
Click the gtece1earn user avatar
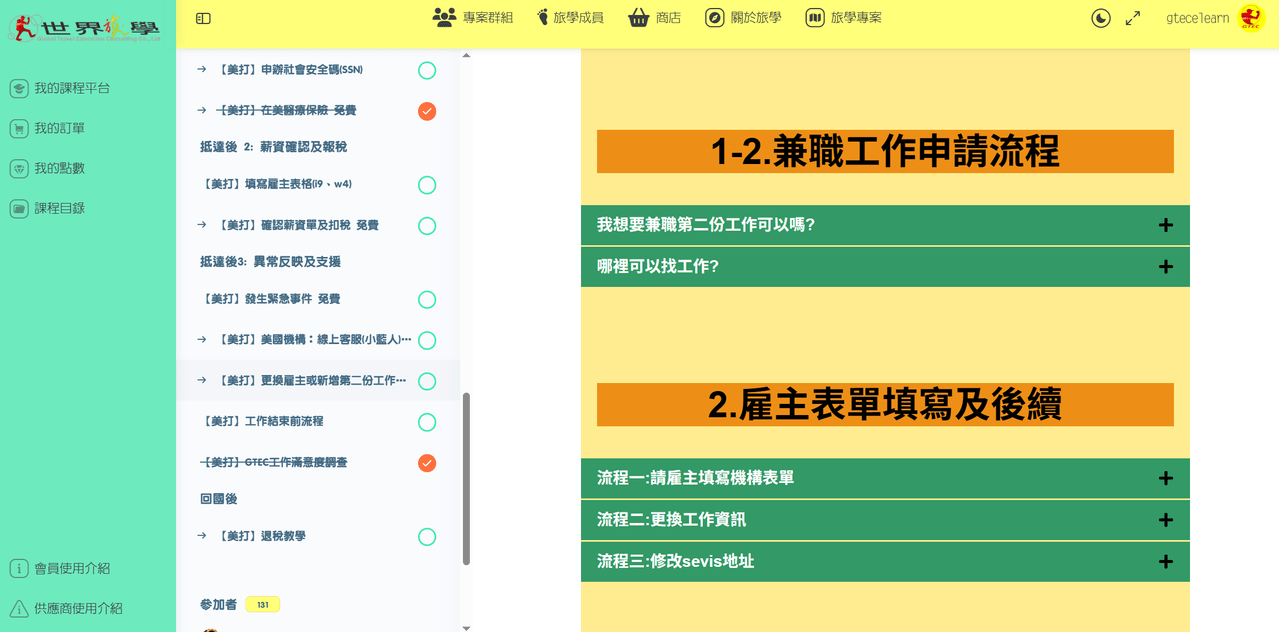point(1251,18)
